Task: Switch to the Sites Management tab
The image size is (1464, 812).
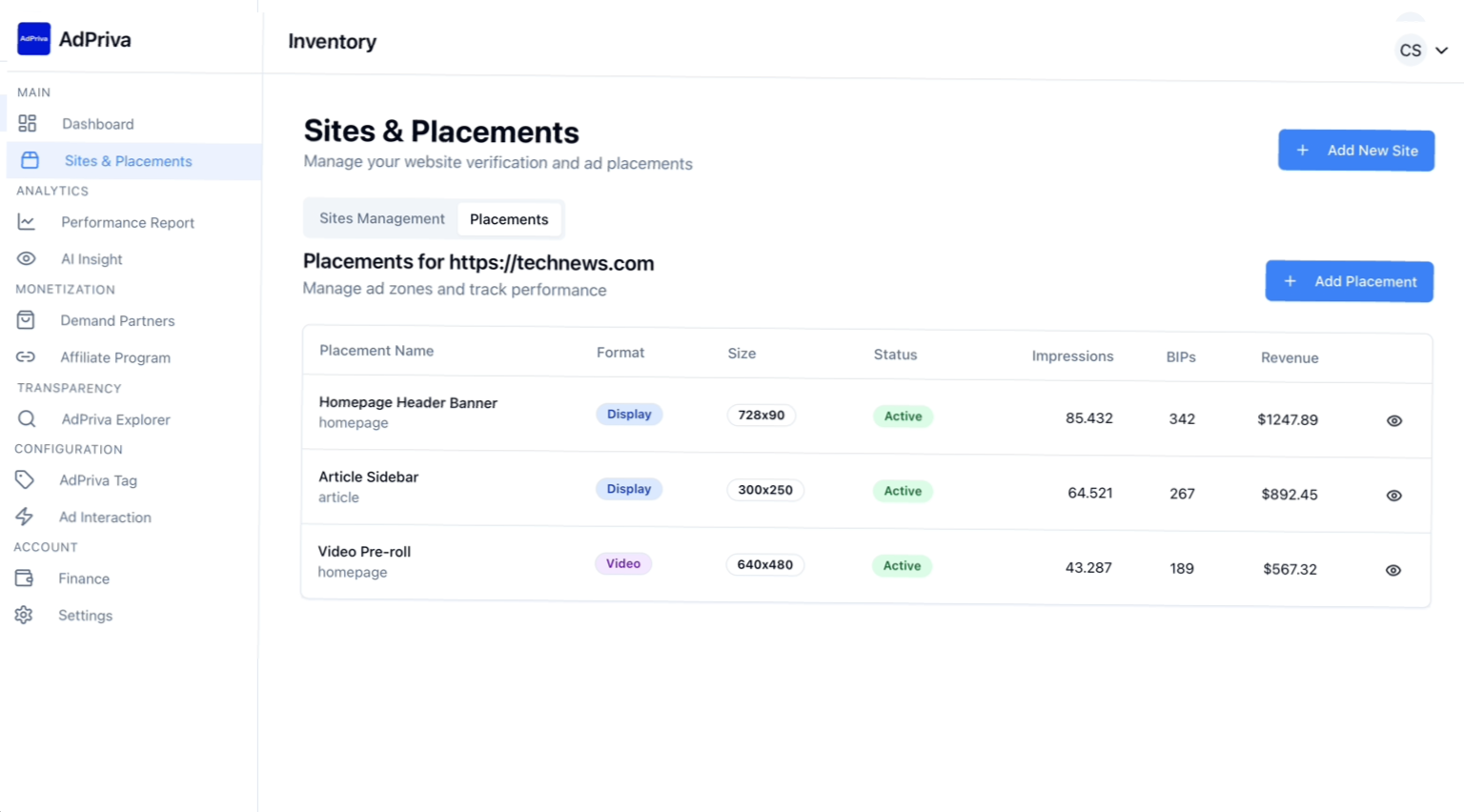Action: 381,218
